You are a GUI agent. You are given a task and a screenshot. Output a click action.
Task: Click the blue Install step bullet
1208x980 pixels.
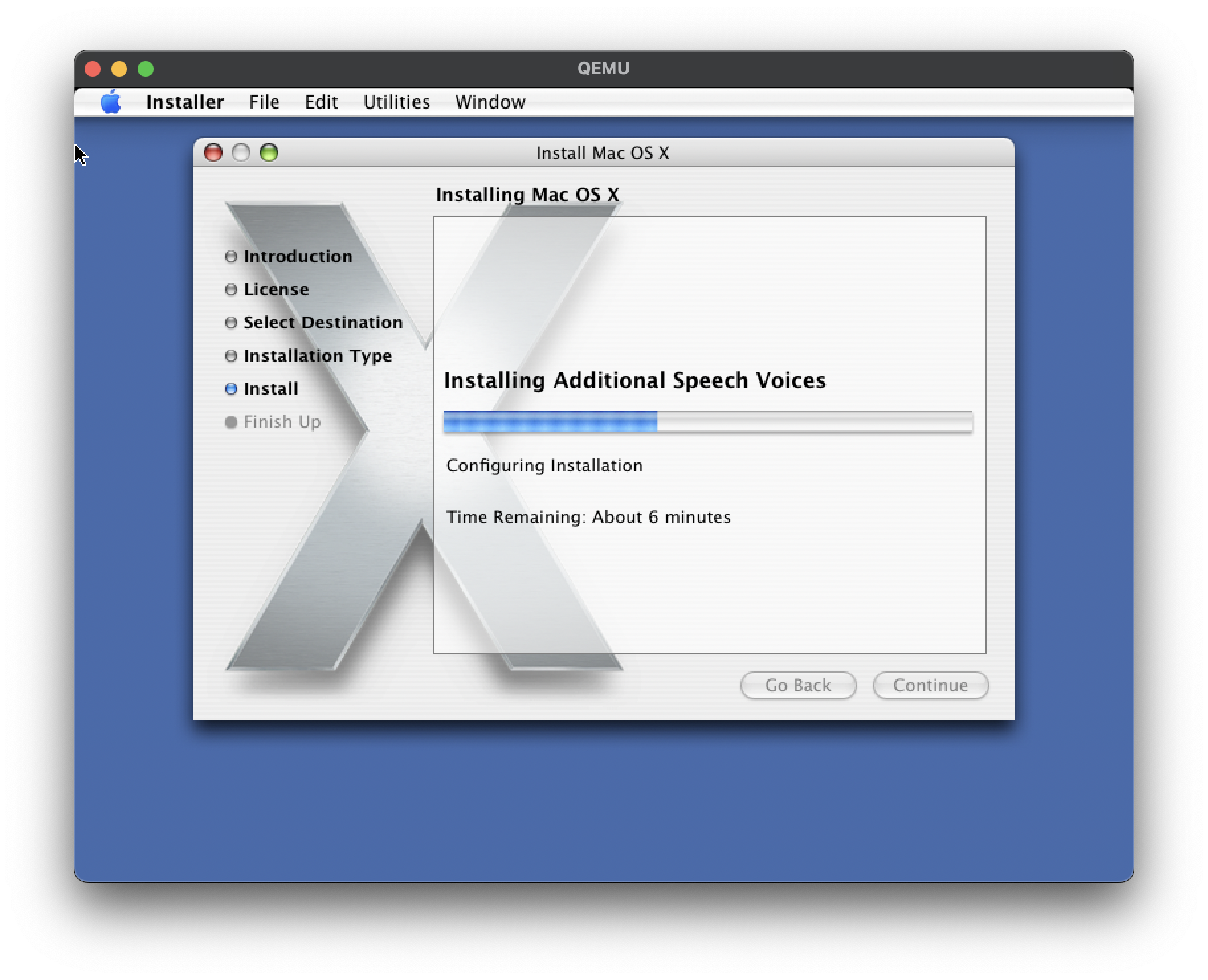click(231, 389)
